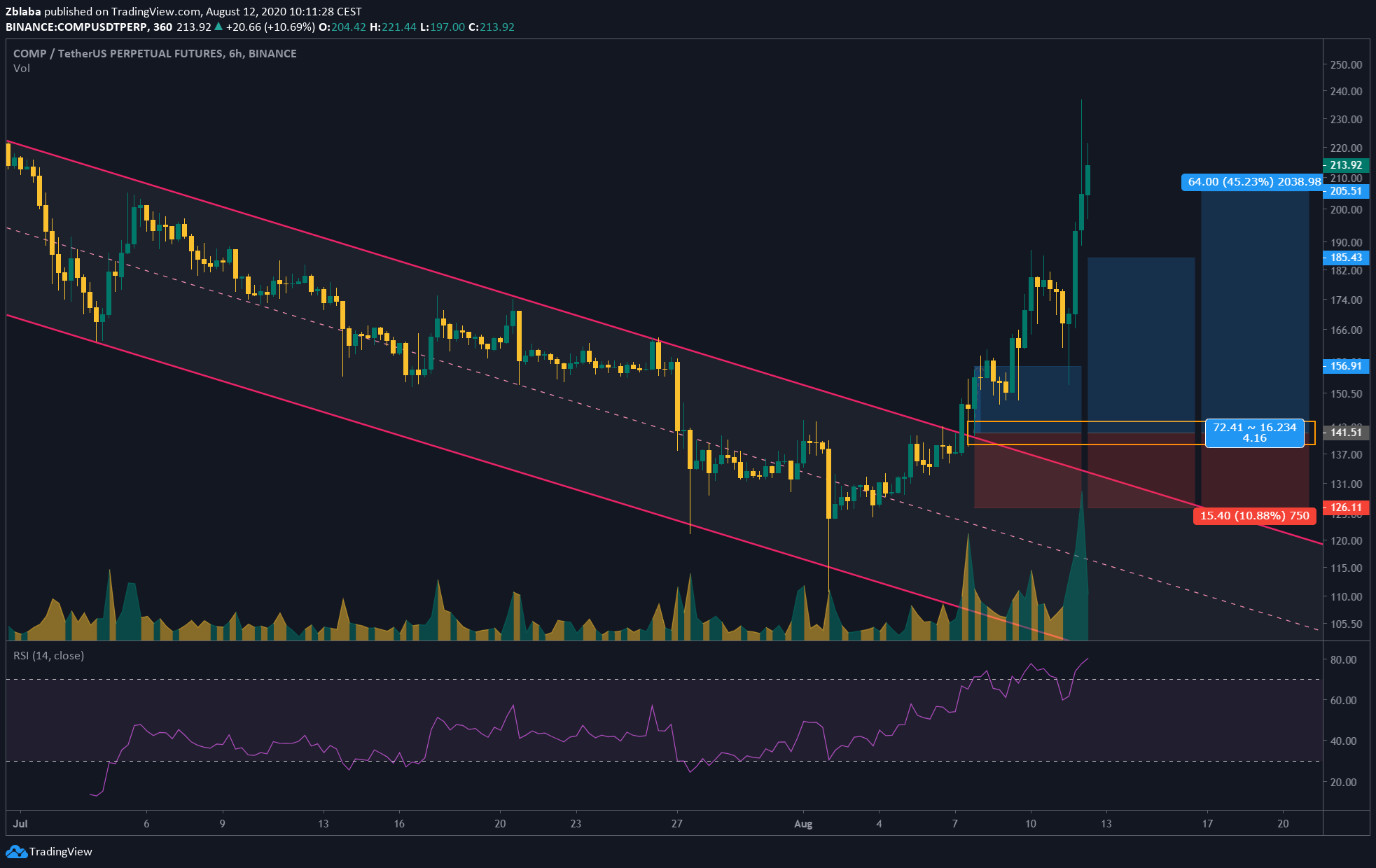This screenshot has width=1376, height=868.
Task: Click the blue 205.51 price axis tag
Action: (x=1345, y=191)
